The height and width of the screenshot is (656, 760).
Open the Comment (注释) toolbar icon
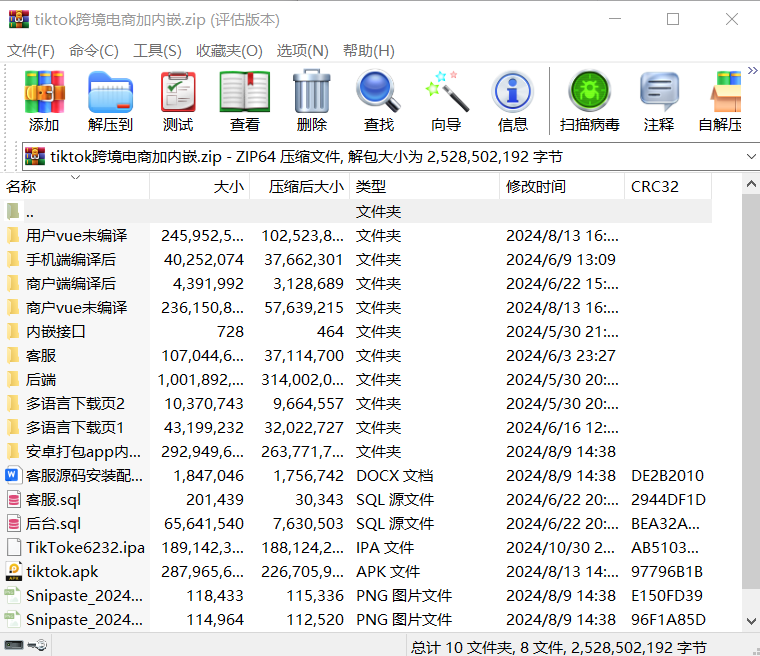(659, 101)
